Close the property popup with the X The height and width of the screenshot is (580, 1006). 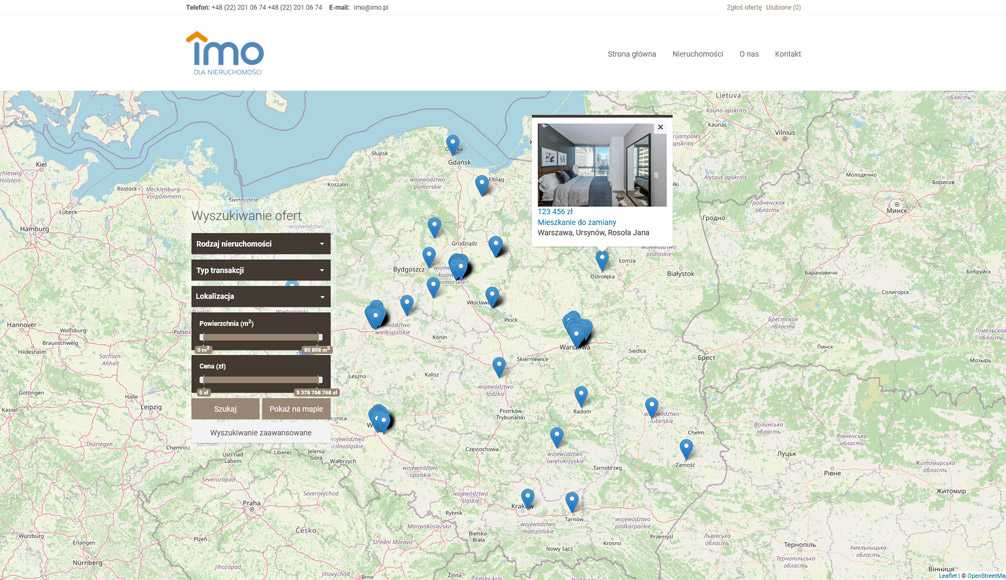[660, 127]
